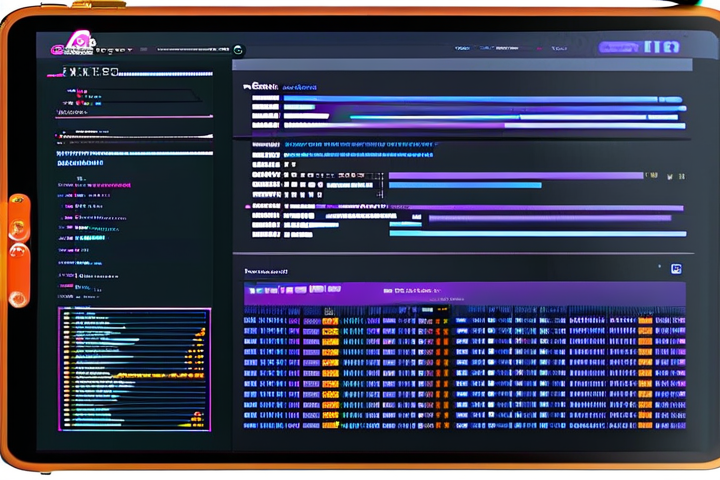
Task: Expand the first row arrow in the top chart panel
Action: pyautogui.click(x=247, y=87)
